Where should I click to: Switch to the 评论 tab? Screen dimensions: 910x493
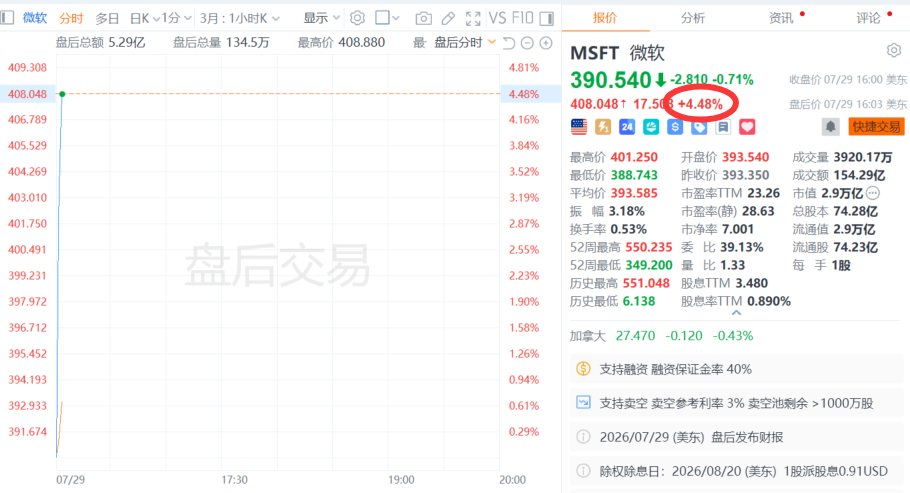pyautogui.click(x=868, y=19)
